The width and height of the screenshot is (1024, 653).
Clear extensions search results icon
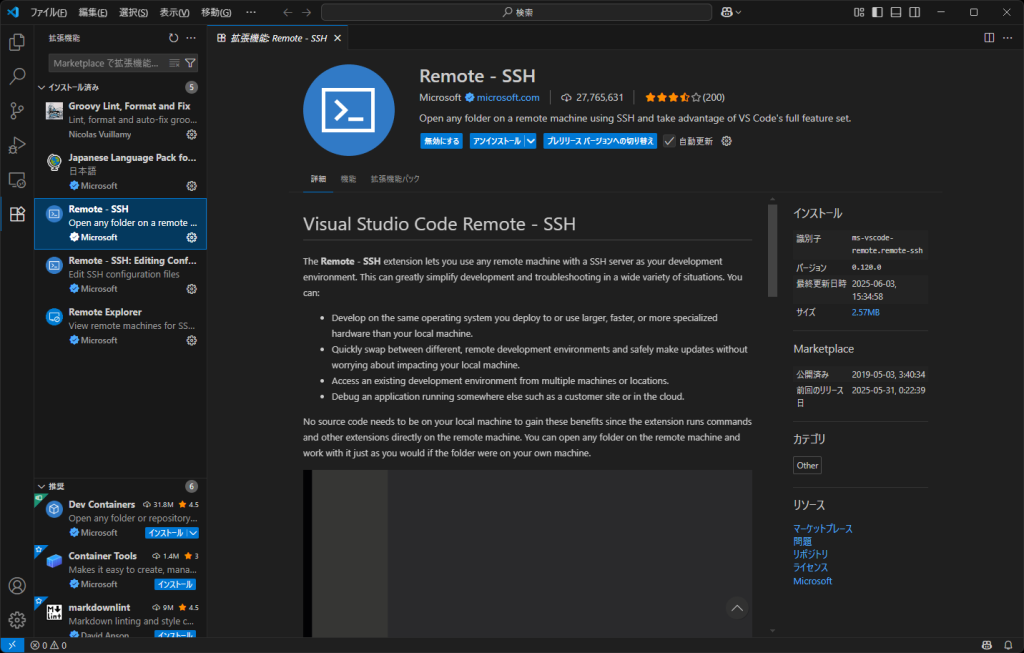(174, 63)
